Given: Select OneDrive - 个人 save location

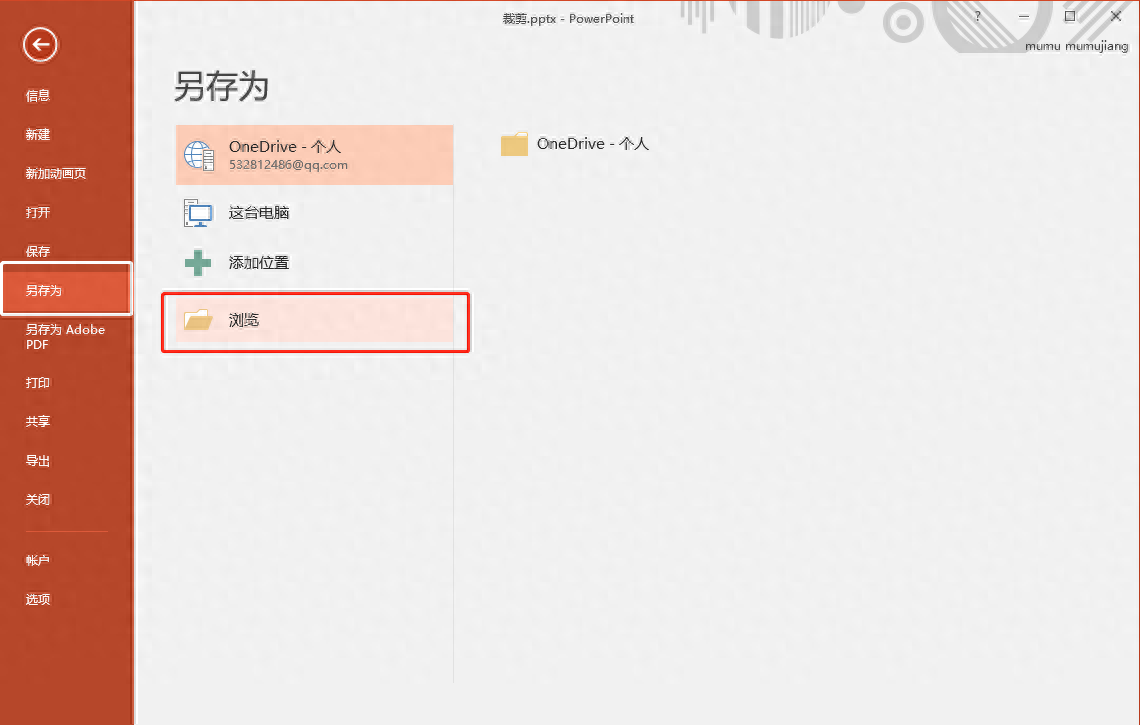Looking at the screenshot, I should [314, 155].
